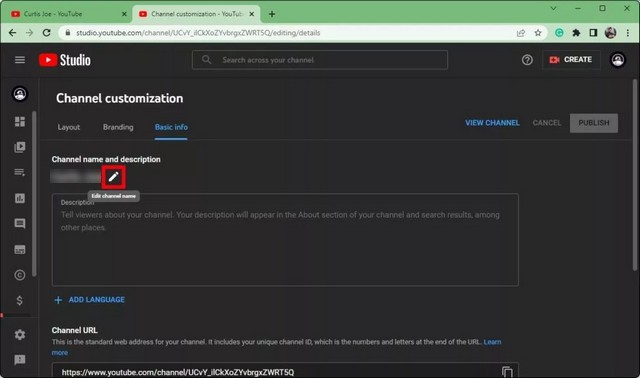This screenshot has height=378, width=640.
Task: Open Settings gear in sidebar
Action: 20,335
